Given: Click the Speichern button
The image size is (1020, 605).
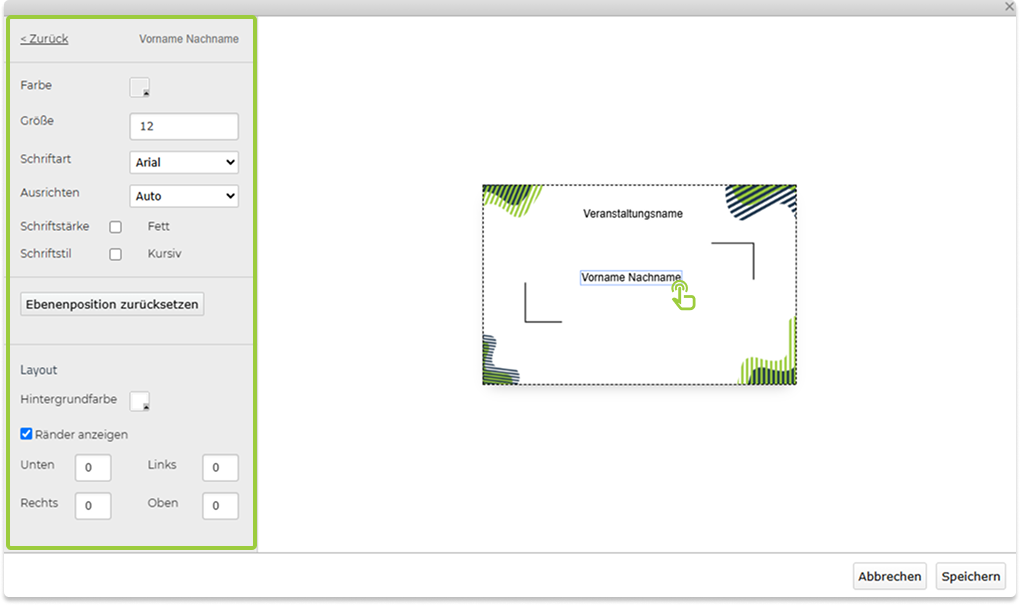Looking at the screenshot, I should tap(970, 576).
